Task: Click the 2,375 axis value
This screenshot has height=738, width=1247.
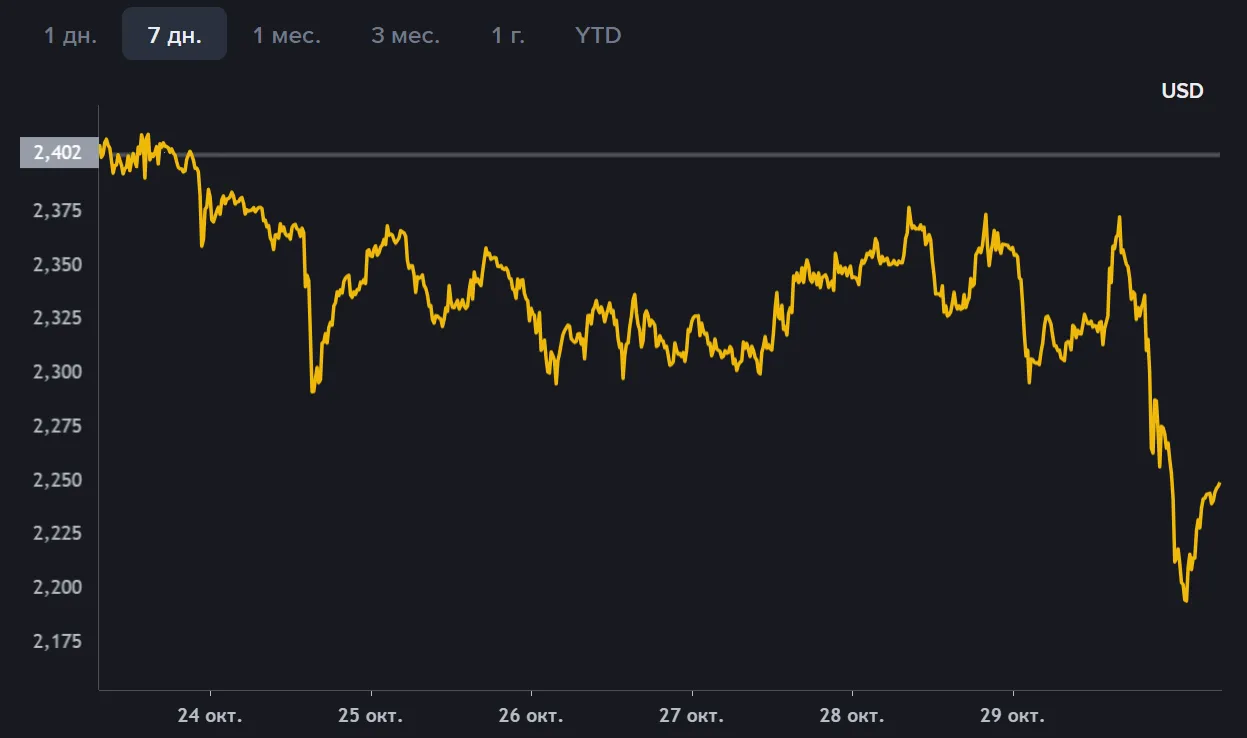Action: [x=58, y=210]
